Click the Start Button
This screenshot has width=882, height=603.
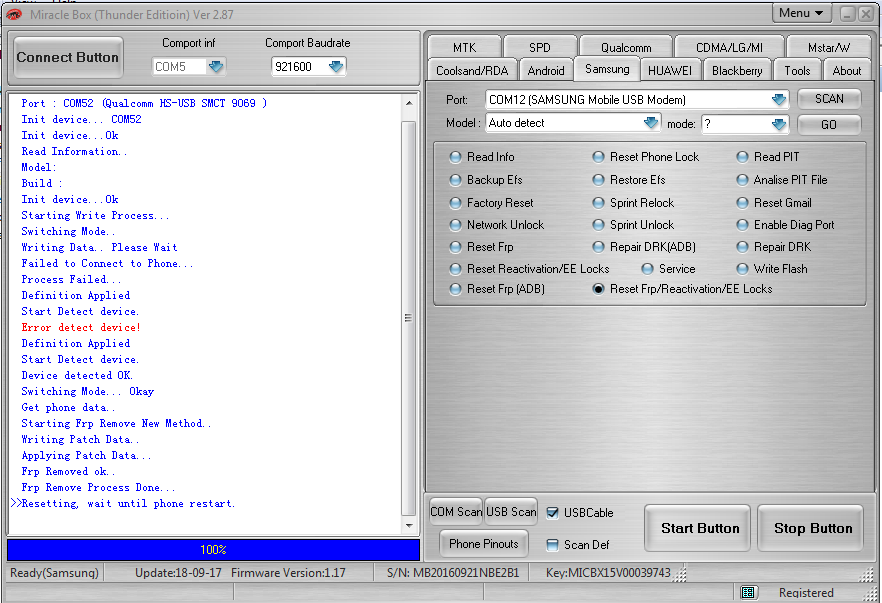coord(698,528)
